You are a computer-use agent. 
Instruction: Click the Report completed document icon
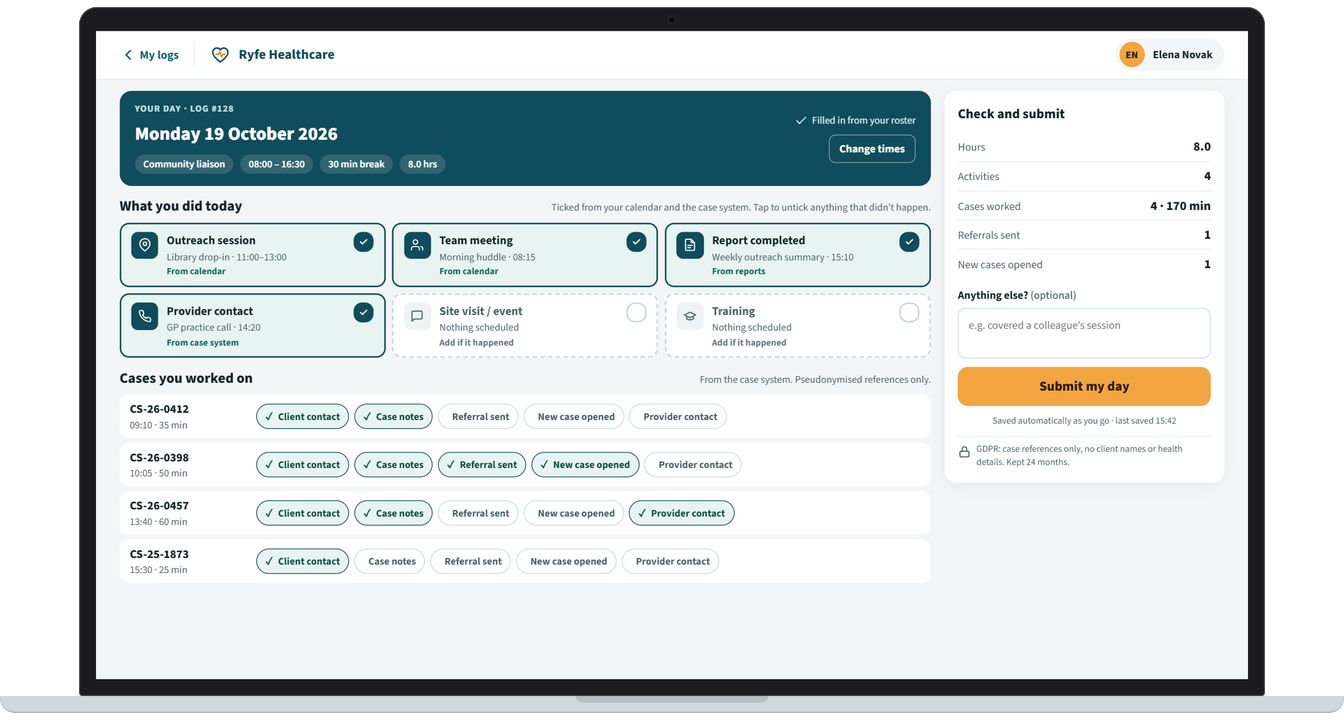click(x=690, y=245)
